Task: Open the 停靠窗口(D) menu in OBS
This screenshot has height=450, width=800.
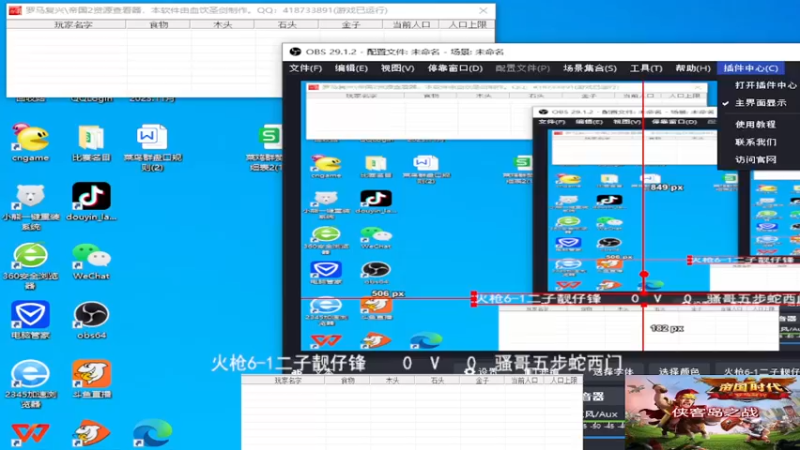Action: pyautogui.click(x=455, y=68)
